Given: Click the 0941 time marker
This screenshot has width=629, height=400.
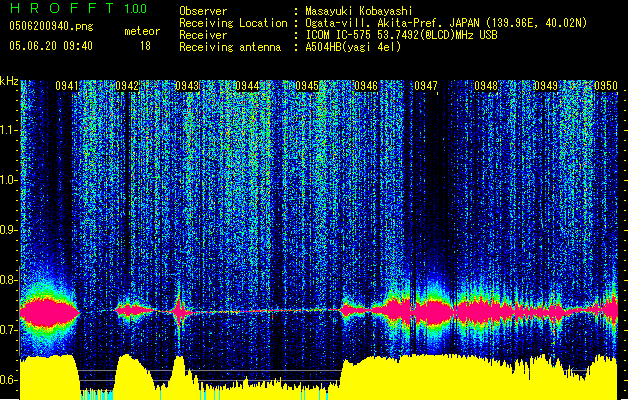Looking at the screenshot, I should [67, 86].
